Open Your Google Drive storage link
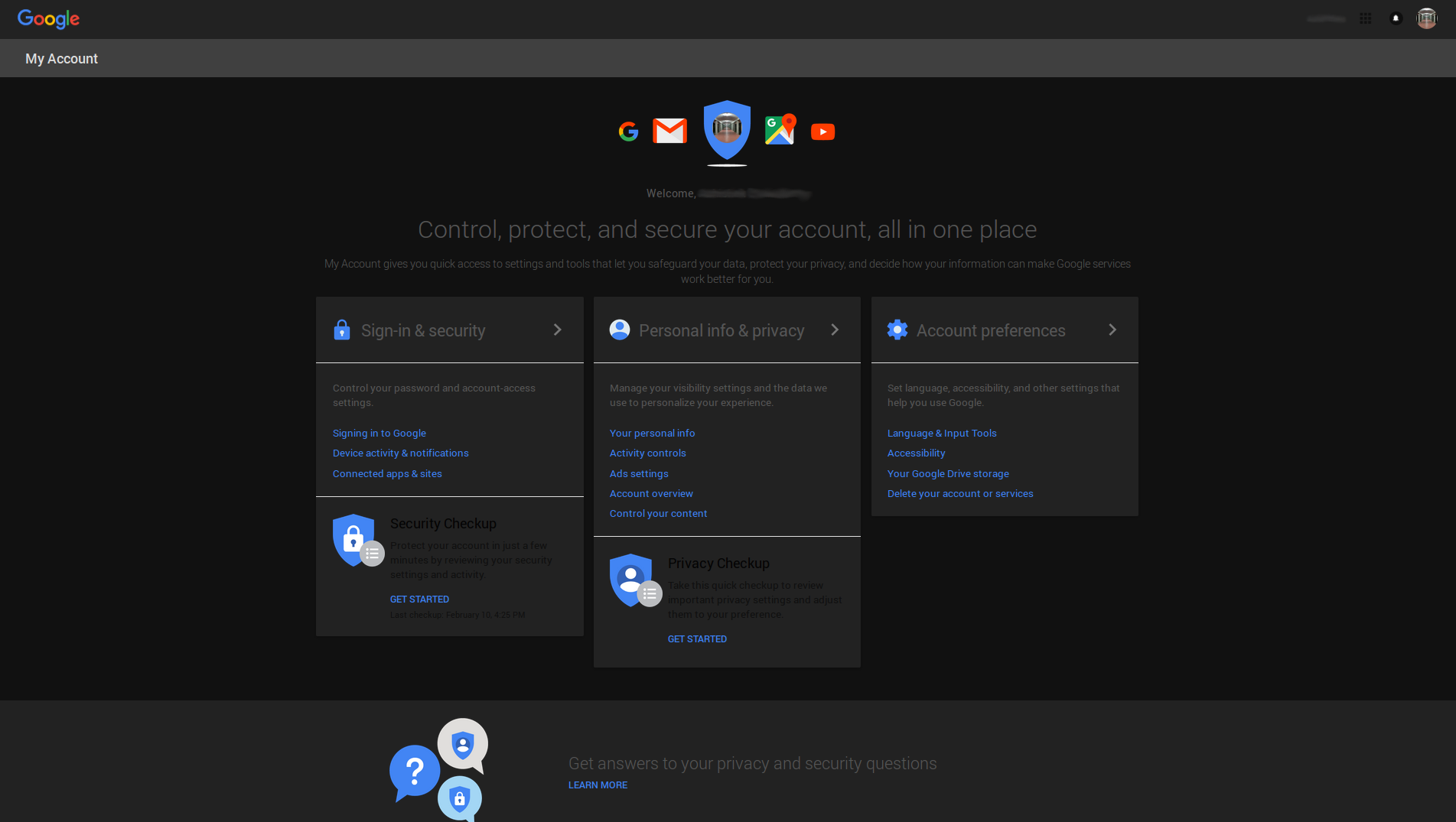The image size is (1456, 822). [x=948, y=473]
